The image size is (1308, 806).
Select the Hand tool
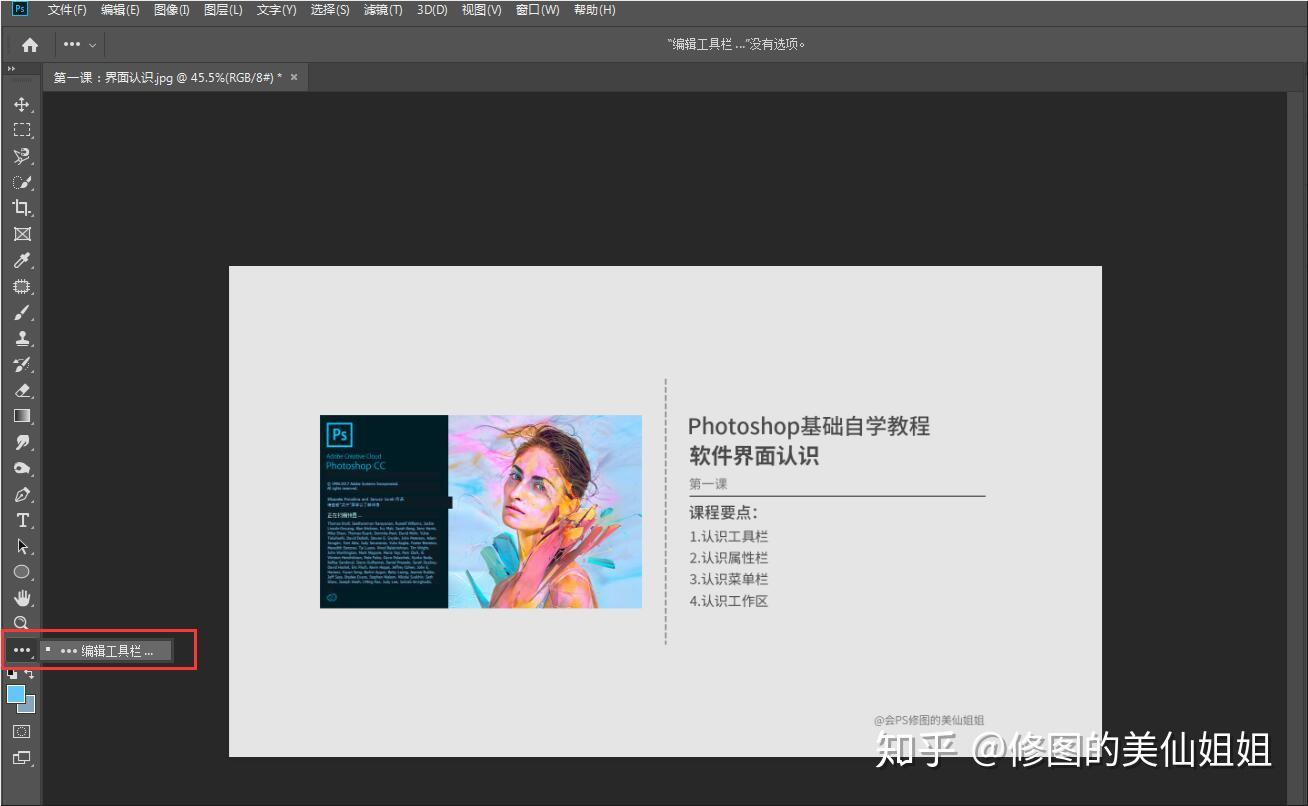point(21,598)
